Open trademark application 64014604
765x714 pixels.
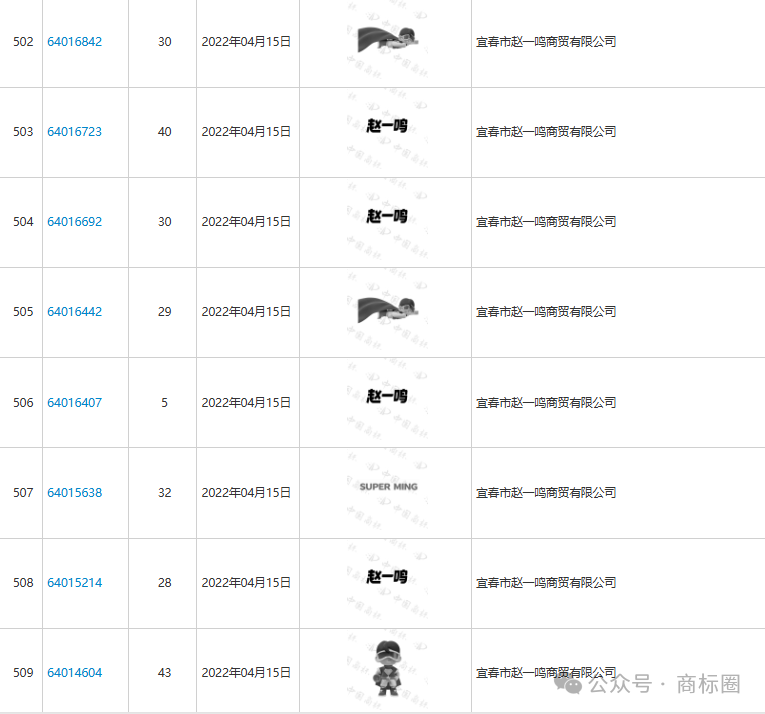(74, 673)
